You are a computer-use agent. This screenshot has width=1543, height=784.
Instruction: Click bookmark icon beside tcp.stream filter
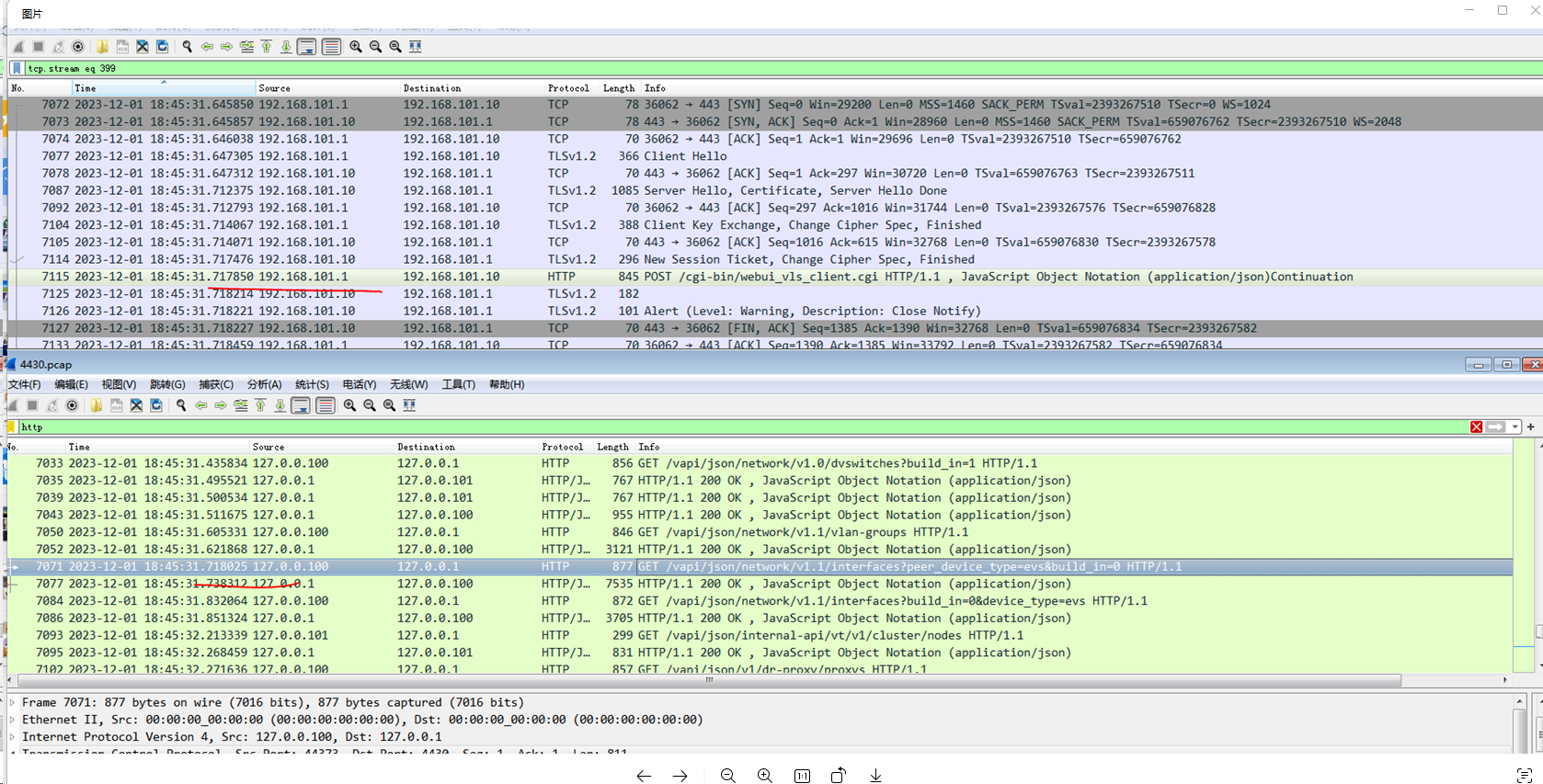[17, 68]
